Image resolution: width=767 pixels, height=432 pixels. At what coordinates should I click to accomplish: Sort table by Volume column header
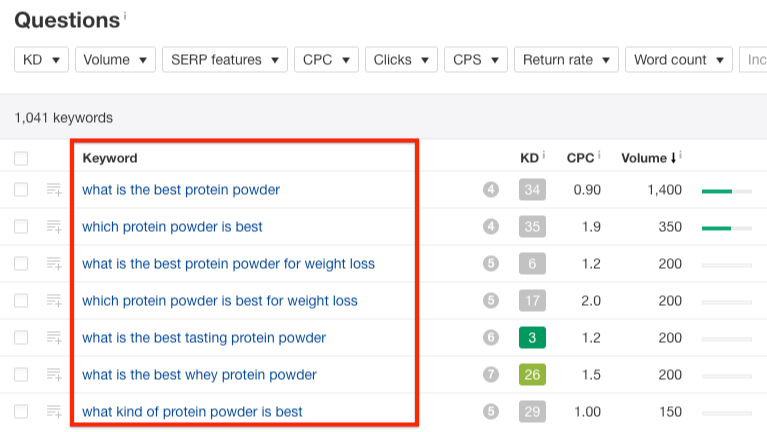[646, 158]
